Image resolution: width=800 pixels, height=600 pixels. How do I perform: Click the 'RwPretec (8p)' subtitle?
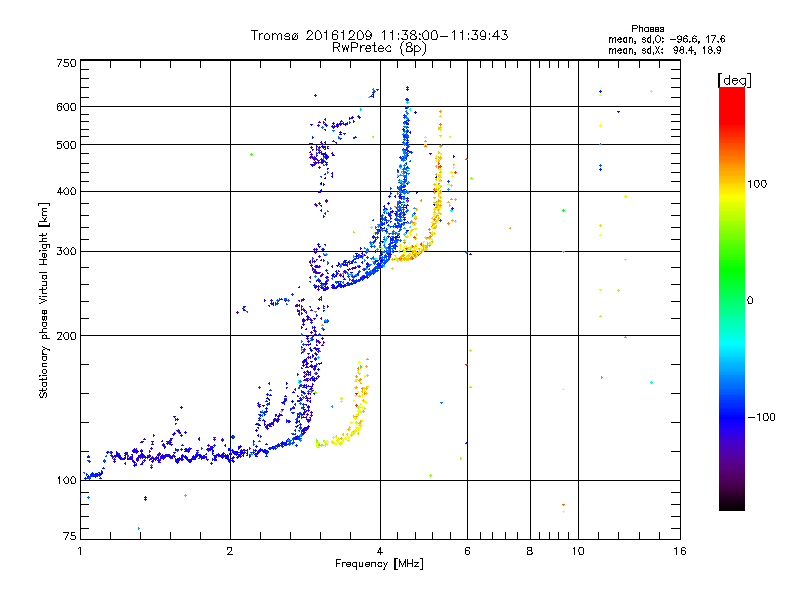379,48
